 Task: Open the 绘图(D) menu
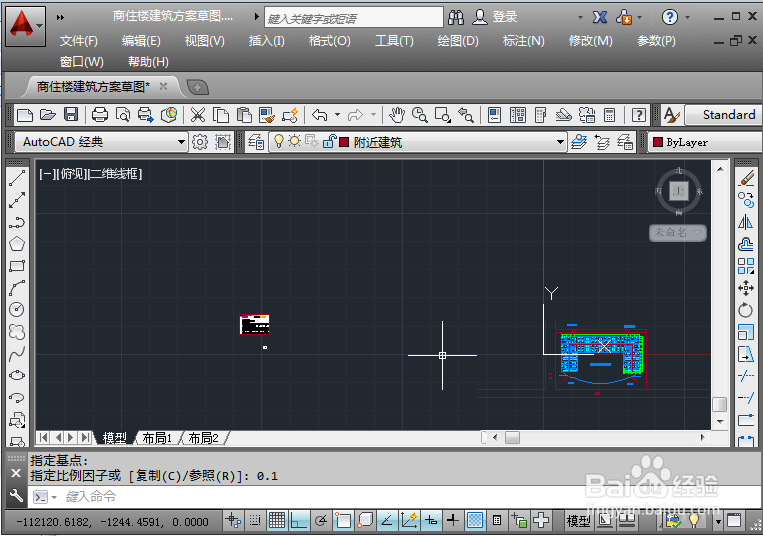coord(458,41)
